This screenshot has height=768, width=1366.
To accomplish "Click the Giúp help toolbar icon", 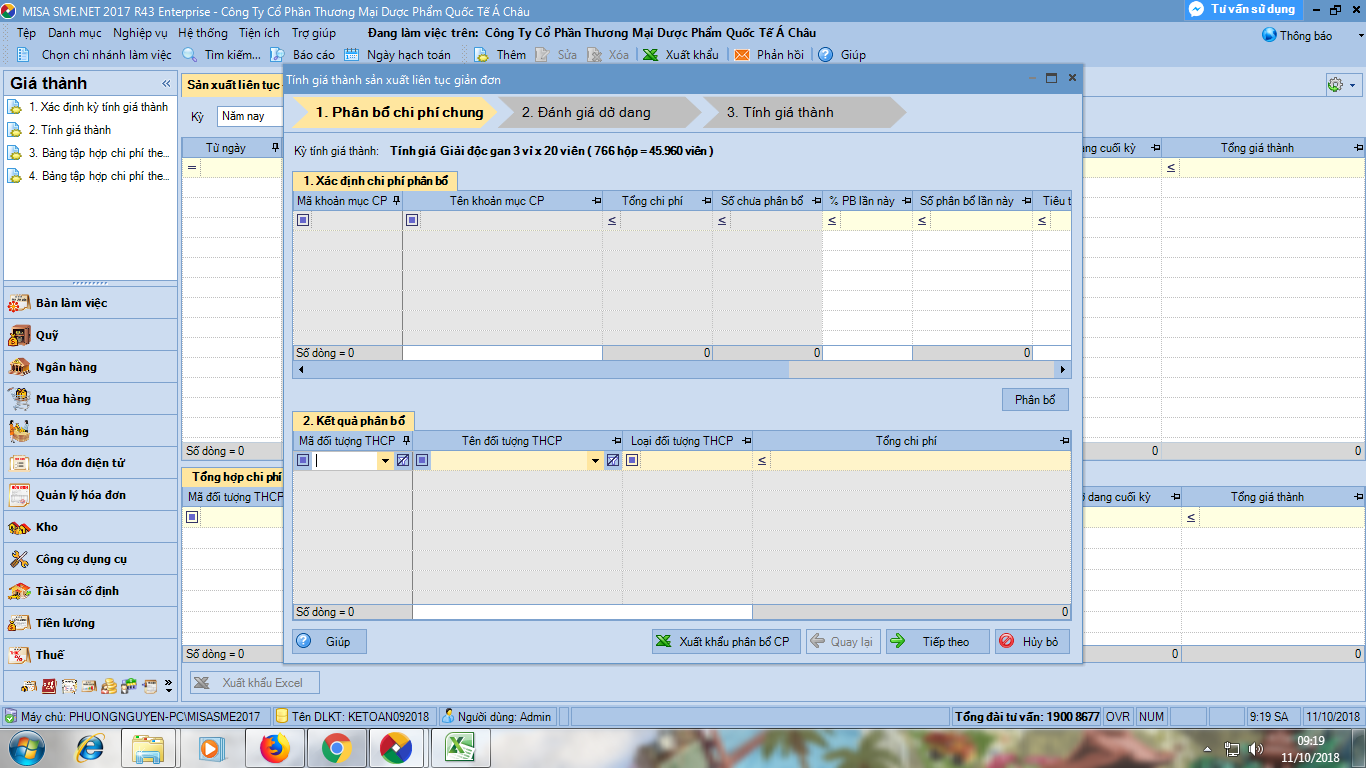I will [x=825, y=55].
